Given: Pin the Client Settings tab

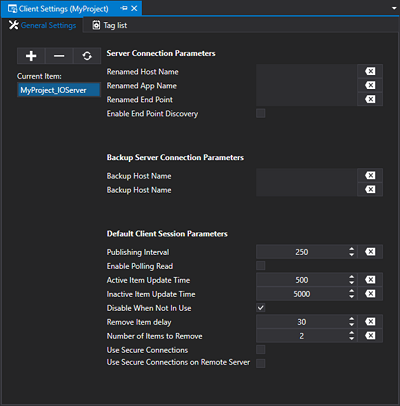Looking at the screenshot, I should (x=124, y=8).
